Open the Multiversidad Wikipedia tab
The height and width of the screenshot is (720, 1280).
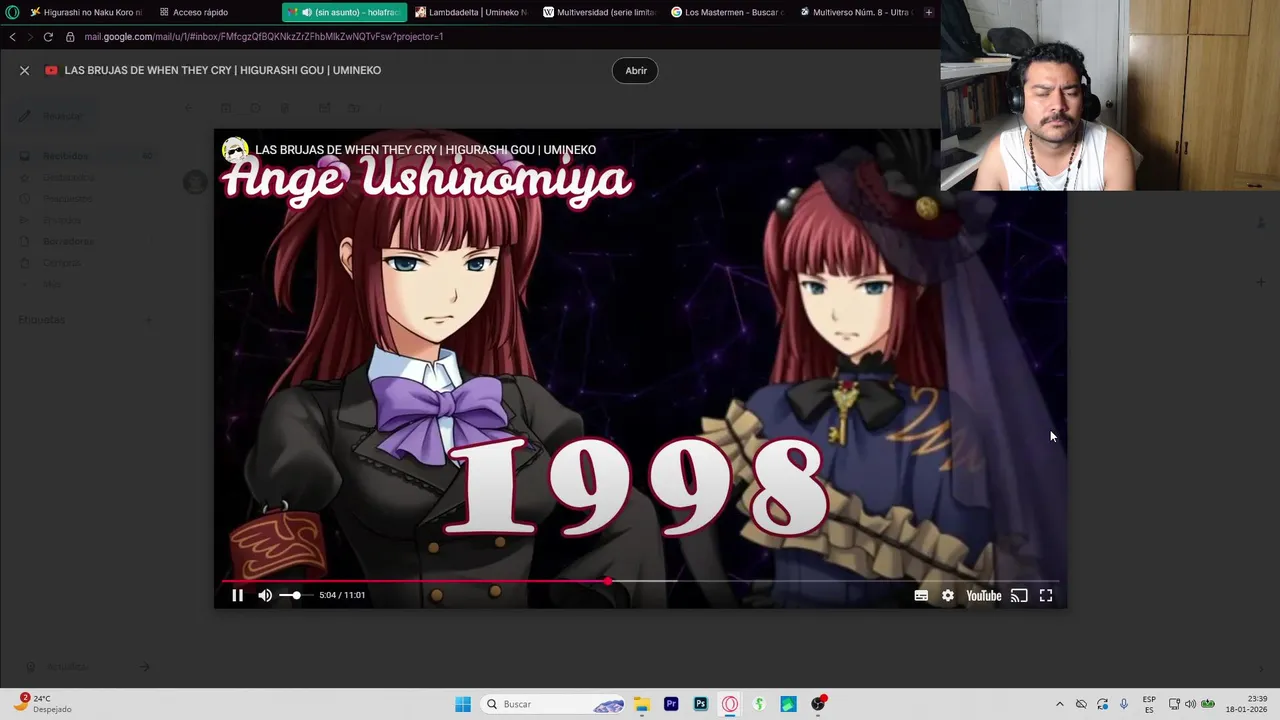click(x=600, y=12)
